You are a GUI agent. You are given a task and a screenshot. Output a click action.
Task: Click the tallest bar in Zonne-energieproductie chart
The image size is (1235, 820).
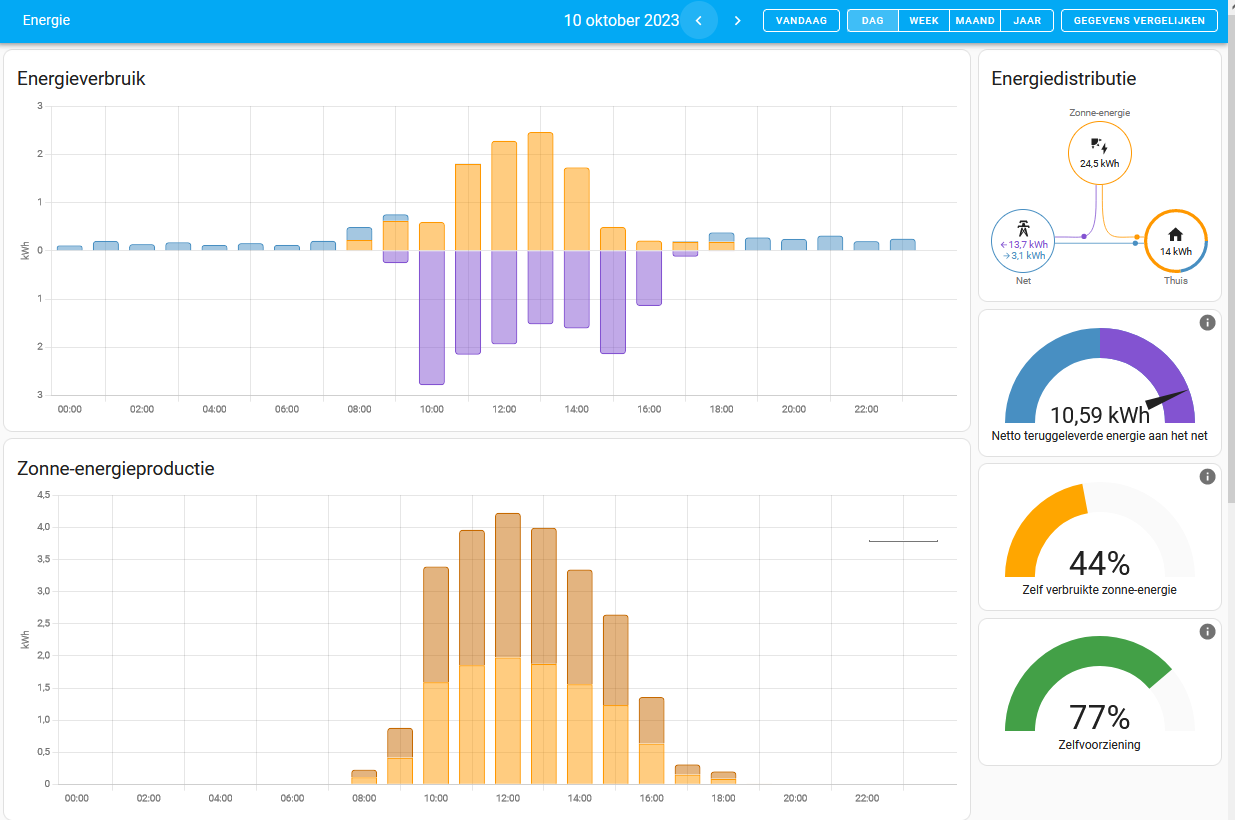click(508, 648)
